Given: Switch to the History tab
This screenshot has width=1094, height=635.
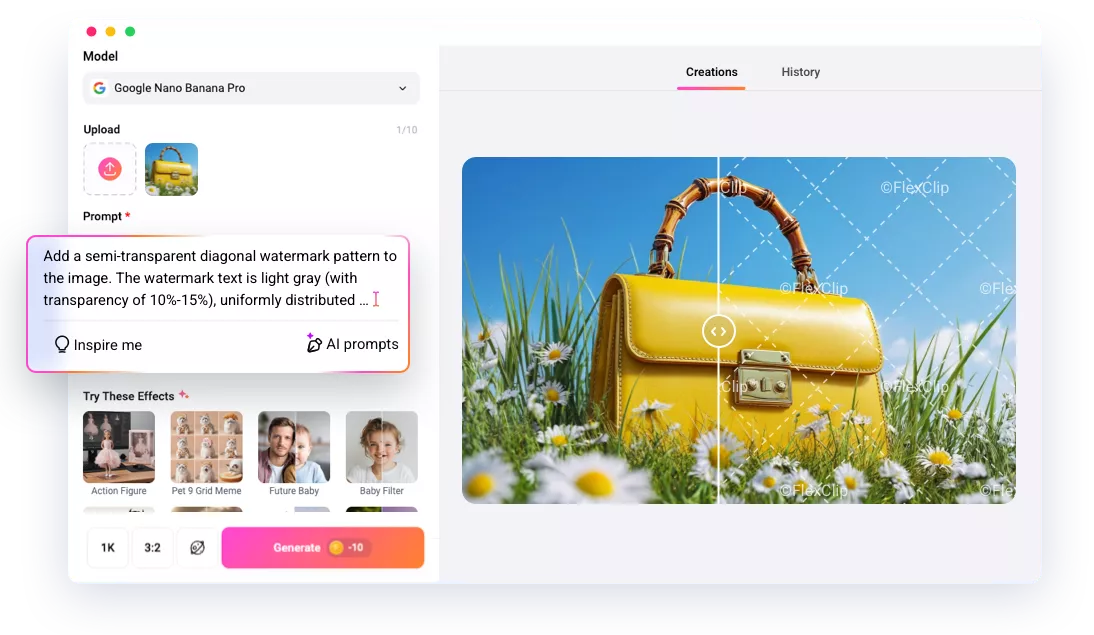Looking at the screenshot, I should [800, 72].
